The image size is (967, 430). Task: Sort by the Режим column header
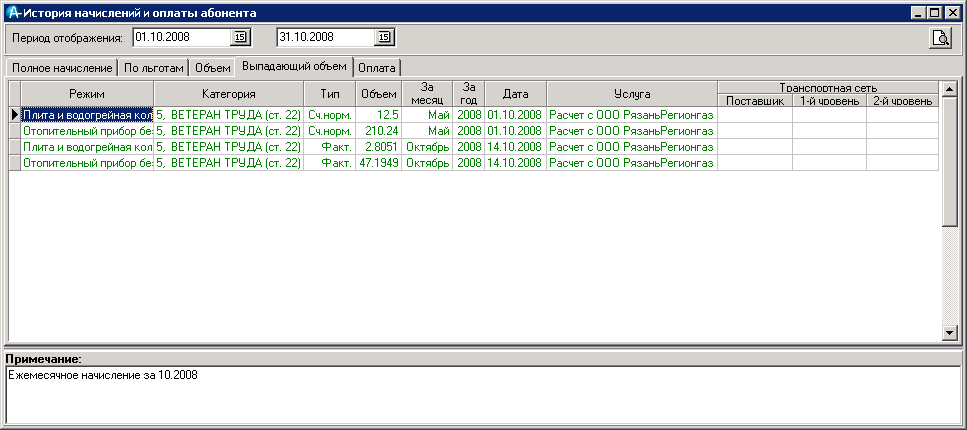87,93
